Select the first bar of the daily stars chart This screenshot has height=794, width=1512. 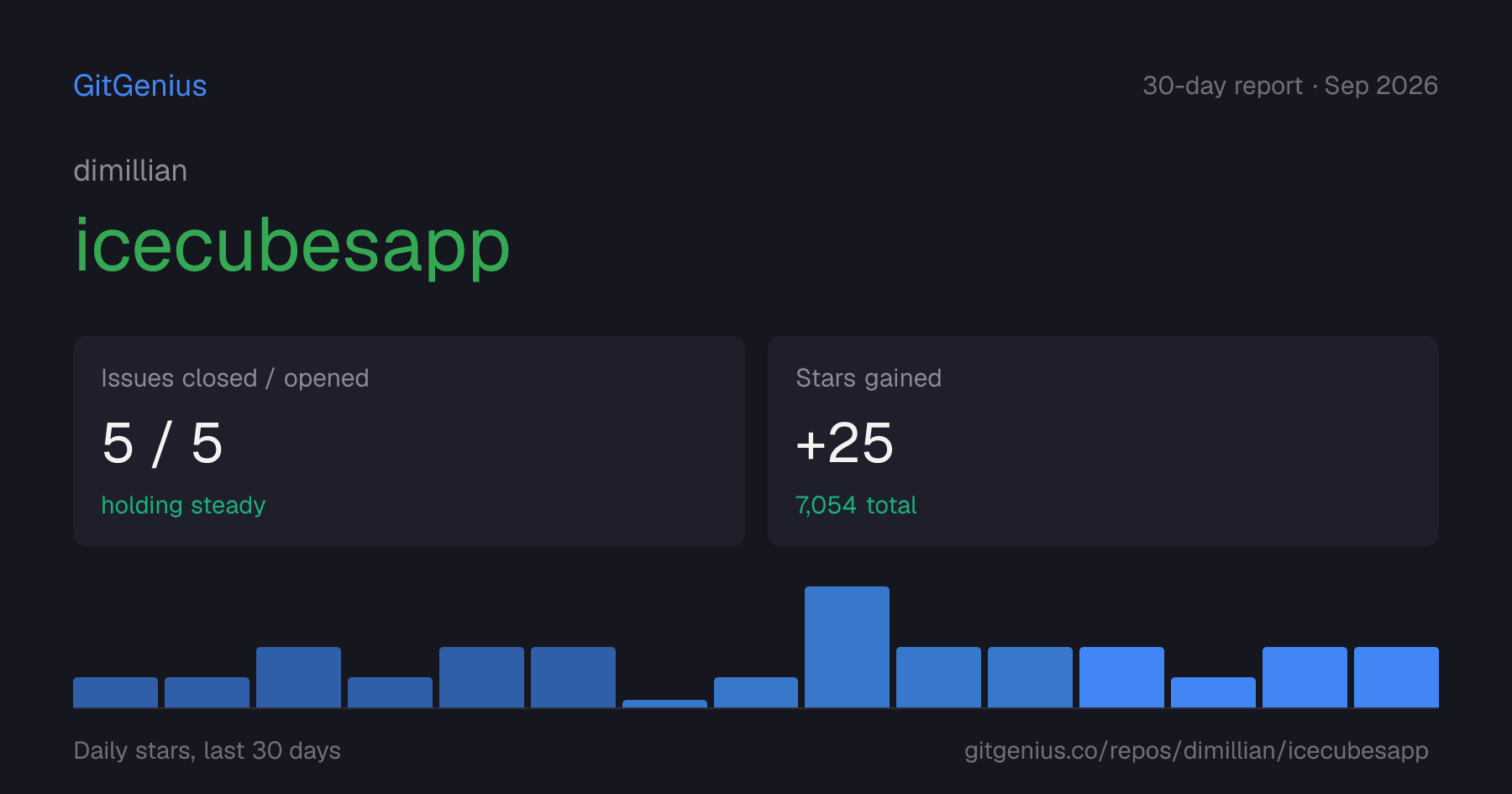(115, 692)
